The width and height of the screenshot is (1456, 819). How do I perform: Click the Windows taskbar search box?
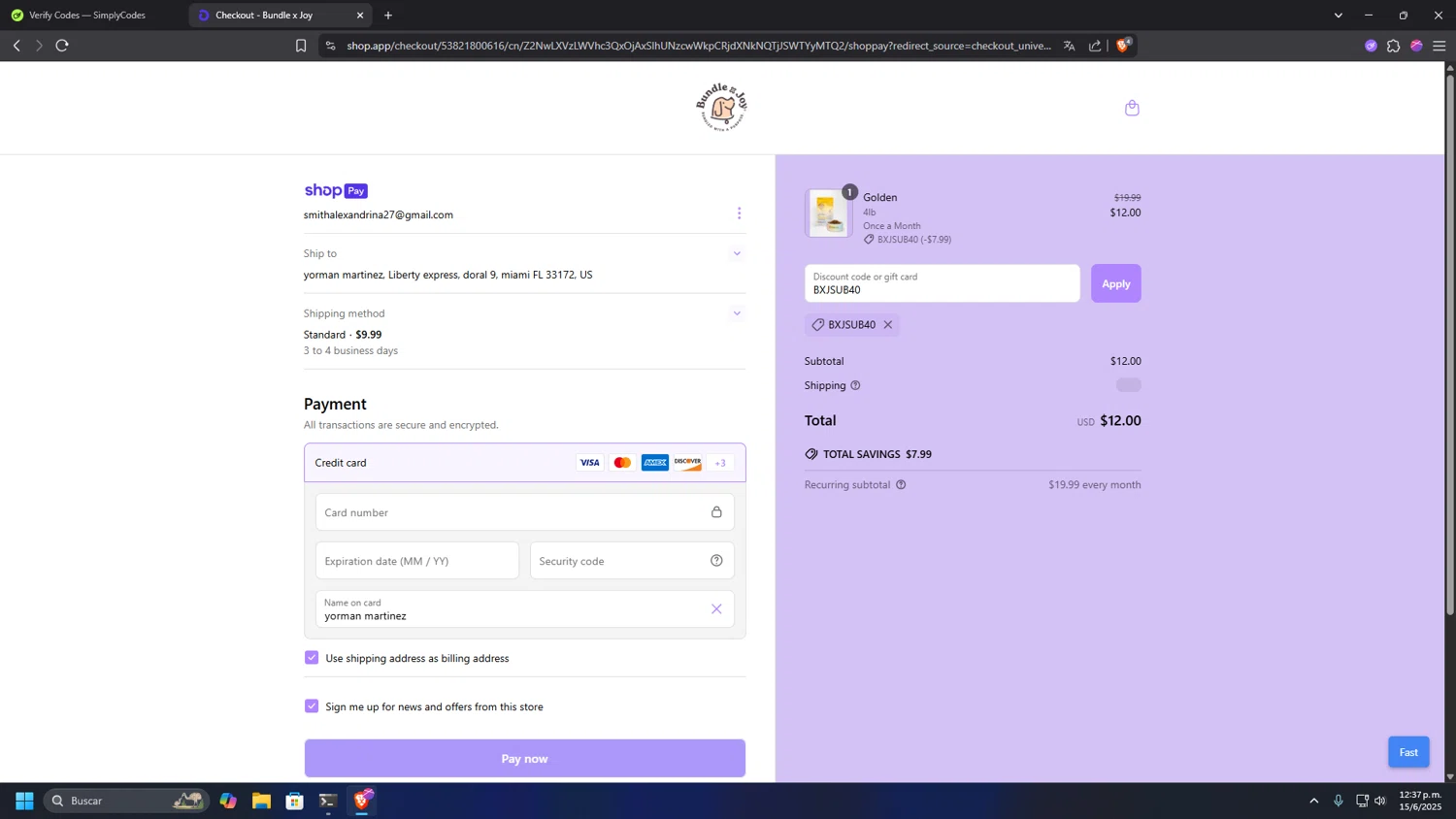click(126, 801)
